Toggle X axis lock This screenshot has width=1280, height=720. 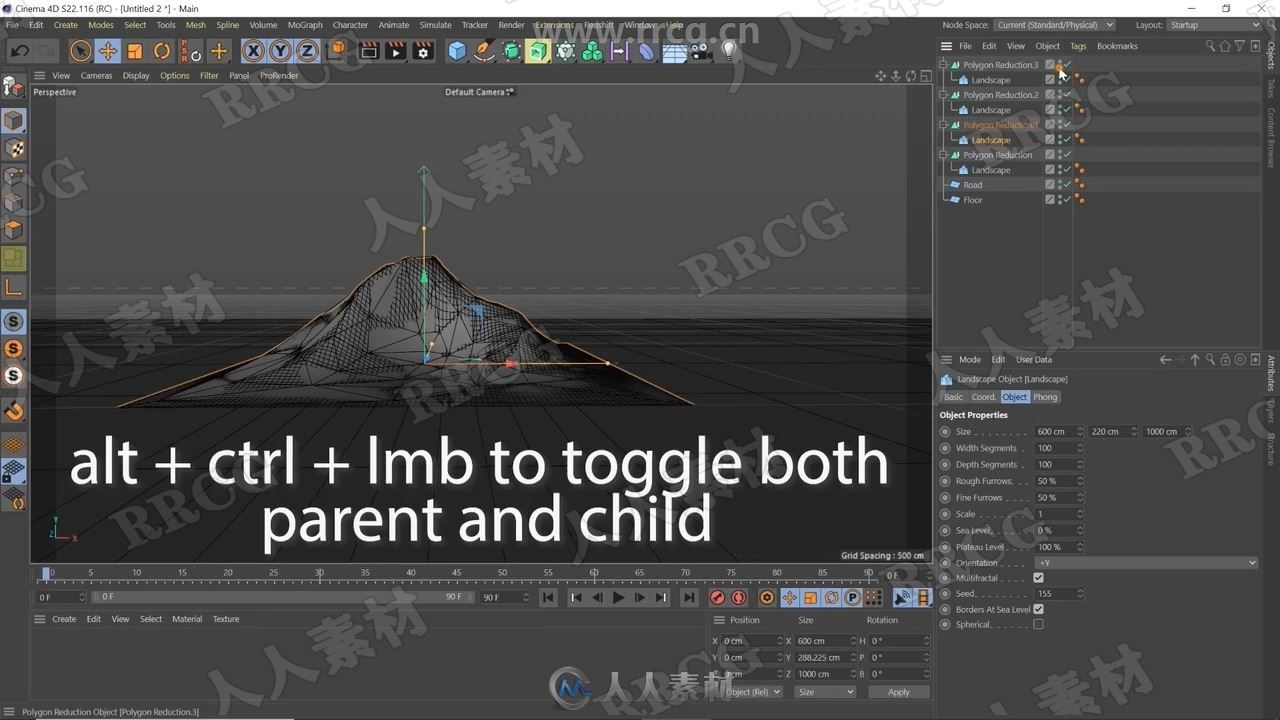[x=254, y=51]
